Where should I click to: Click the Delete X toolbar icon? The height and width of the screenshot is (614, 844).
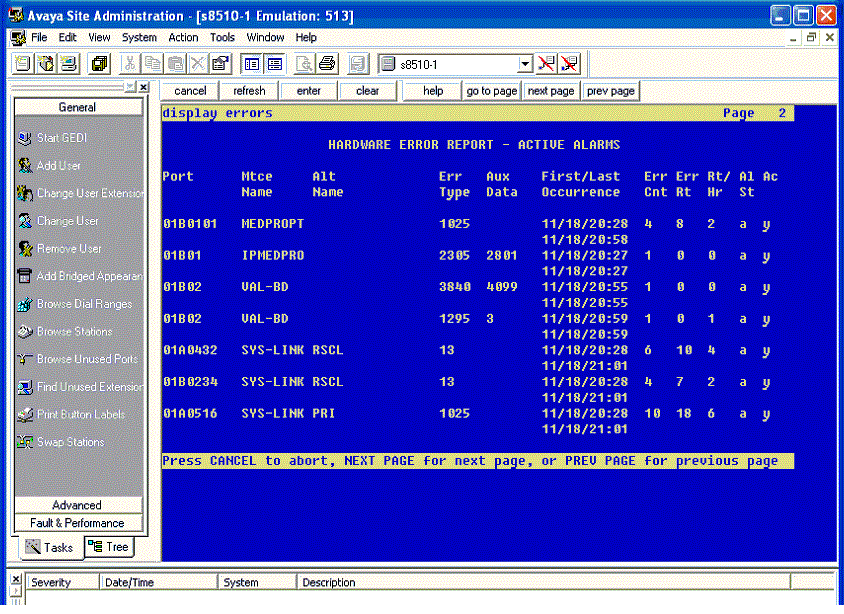[x=198, y=64]
